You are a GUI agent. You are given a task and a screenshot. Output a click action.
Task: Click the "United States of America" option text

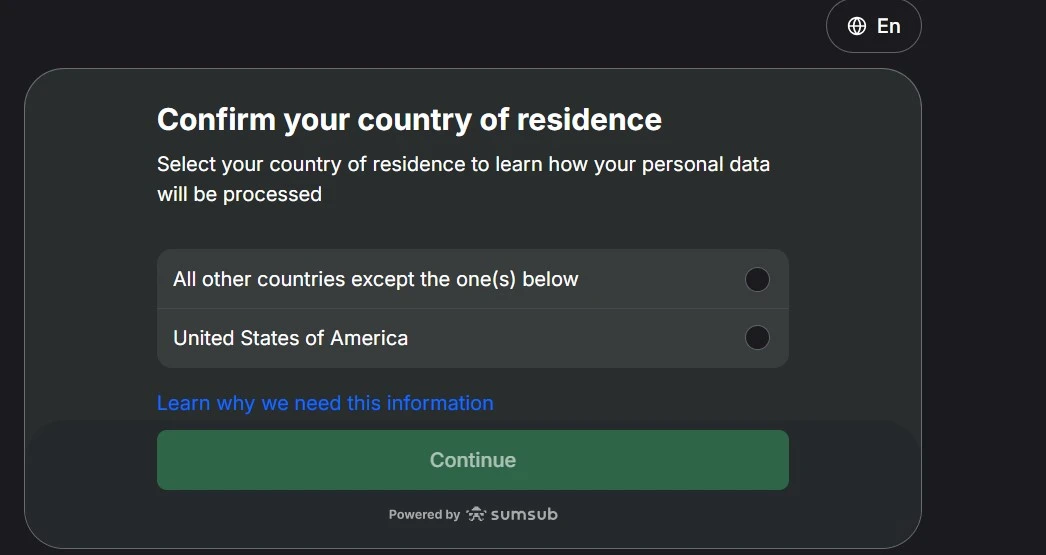(x=290, y=338)
